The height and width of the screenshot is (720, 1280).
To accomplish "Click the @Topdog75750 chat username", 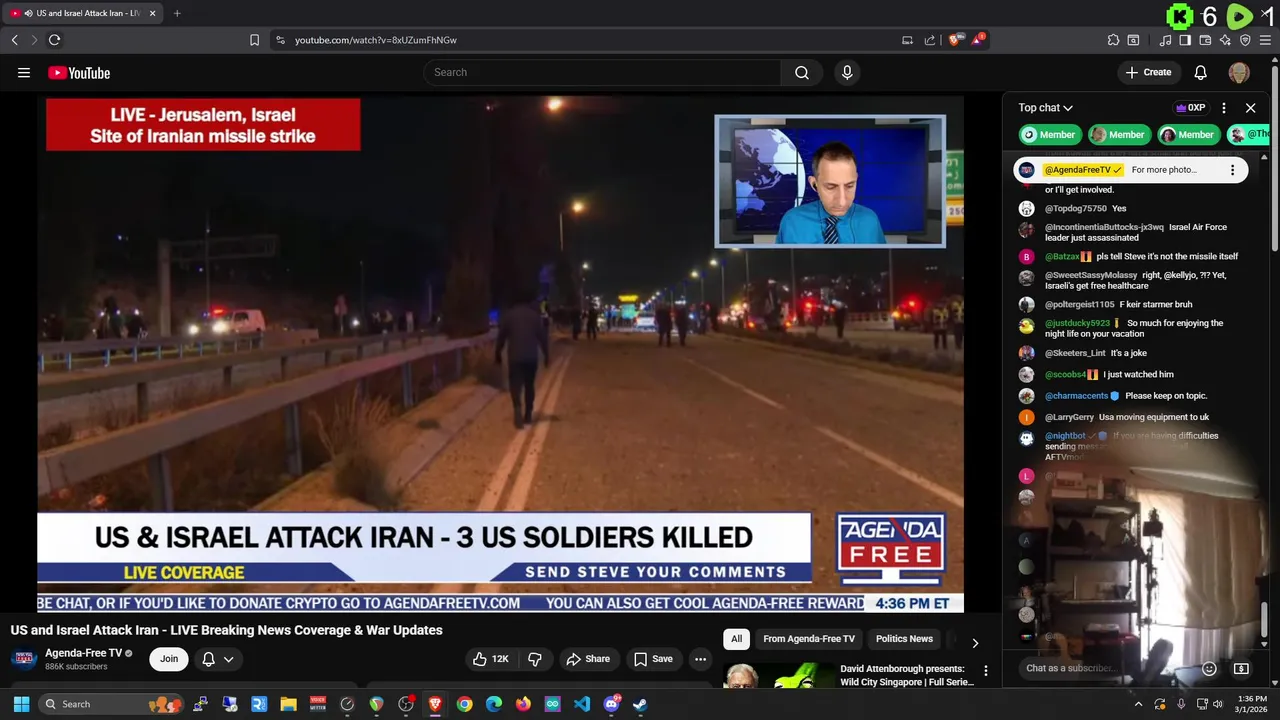I will pos(1076,208).
